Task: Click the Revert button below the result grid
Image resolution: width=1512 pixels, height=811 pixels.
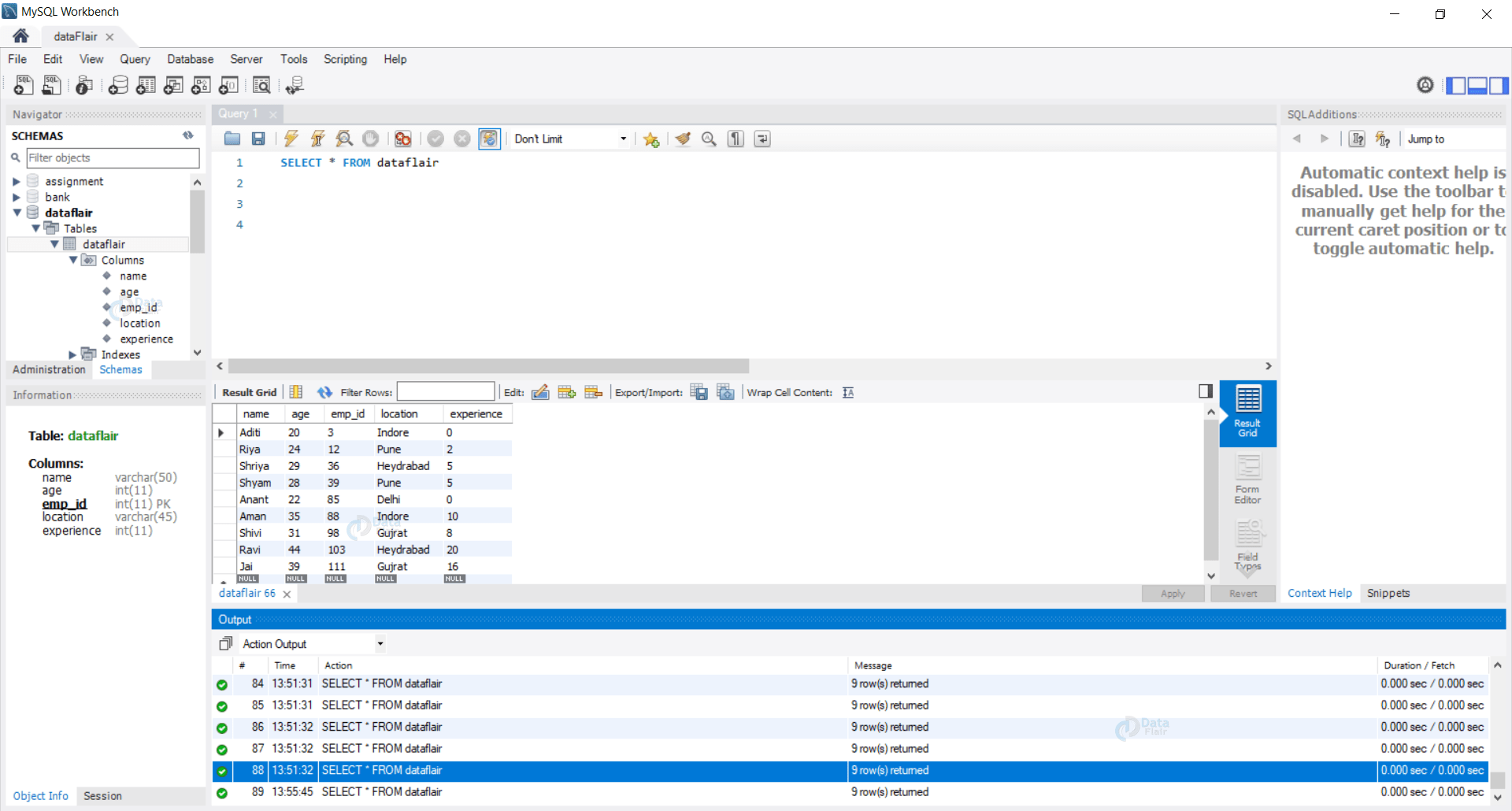Action: pyautogui.click(x=1243, y=593)
